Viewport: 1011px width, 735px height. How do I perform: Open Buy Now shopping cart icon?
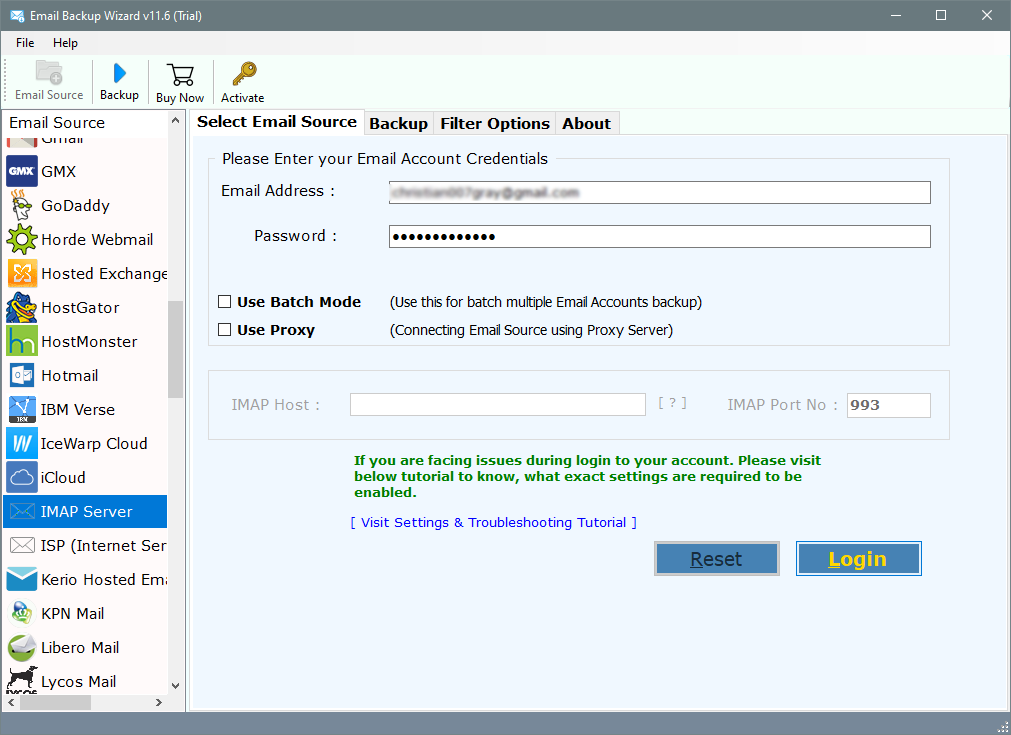[180, 75]
